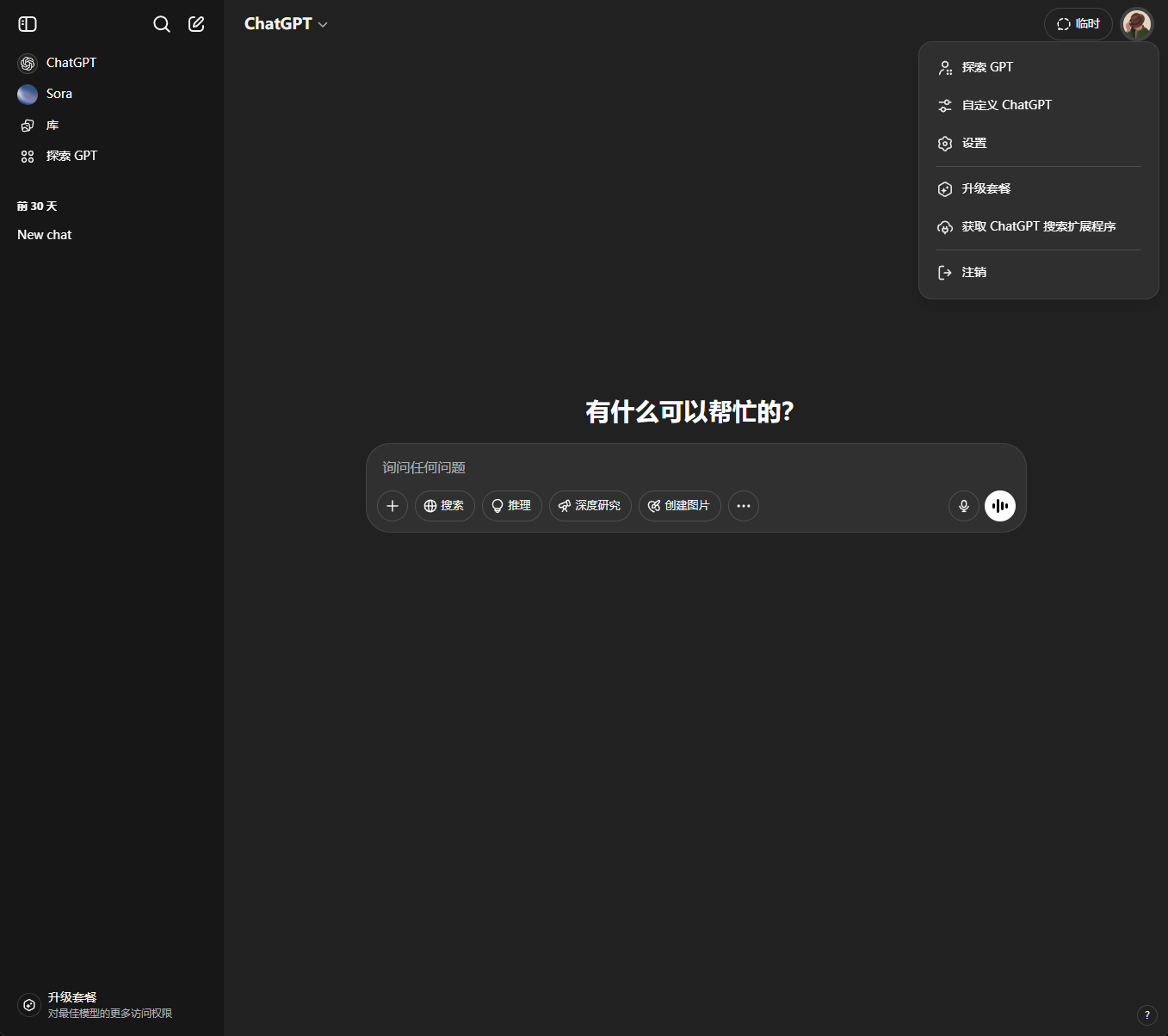Open the three-dots more tools button
The height and width of the screenshot is (1036, 1168).
[x=744, y=506]
